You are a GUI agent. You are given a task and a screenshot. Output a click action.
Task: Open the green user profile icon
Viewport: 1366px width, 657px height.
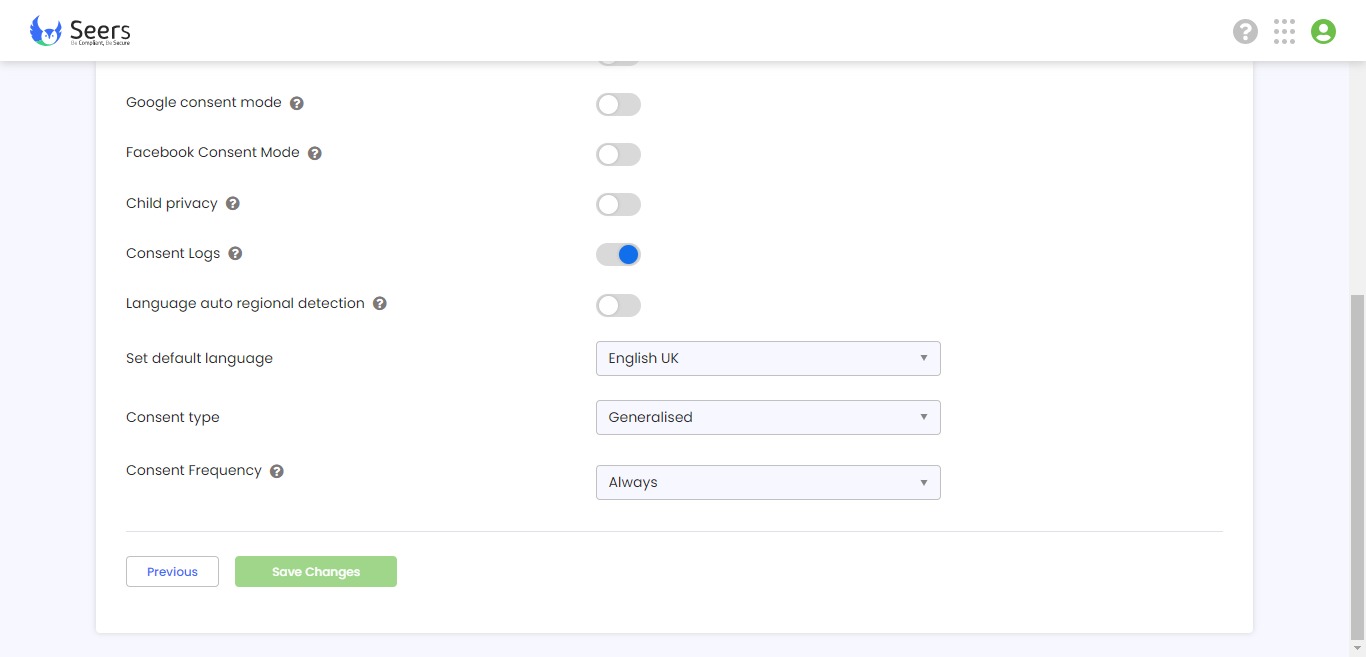pyautogui.click(x=1323, y=32)
